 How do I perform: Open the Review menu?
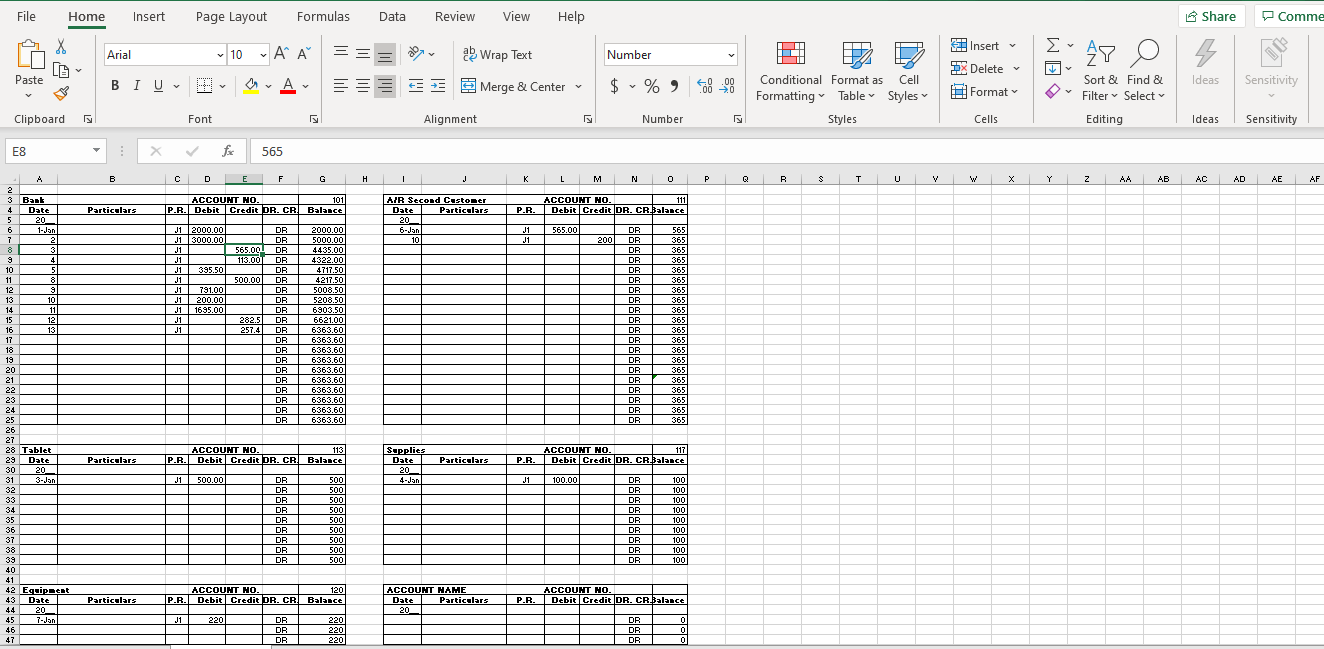(454, 16)
